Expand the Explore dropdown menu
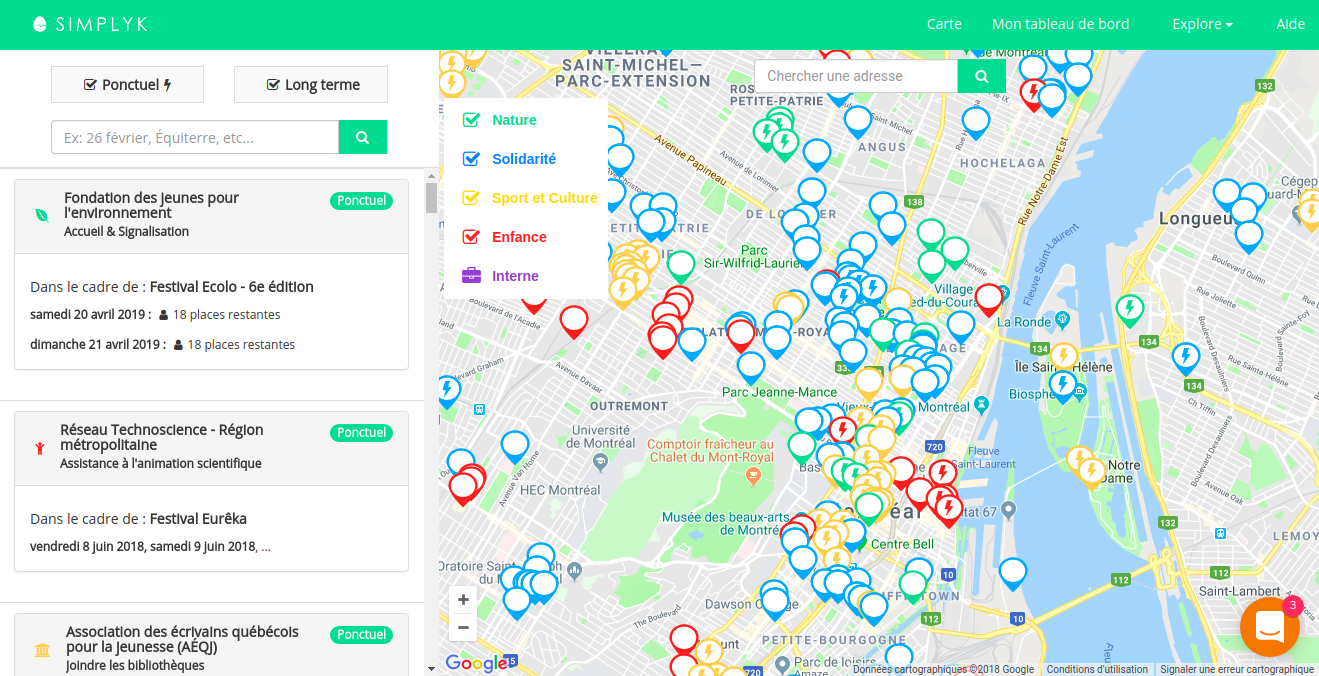 (1202, 24)
